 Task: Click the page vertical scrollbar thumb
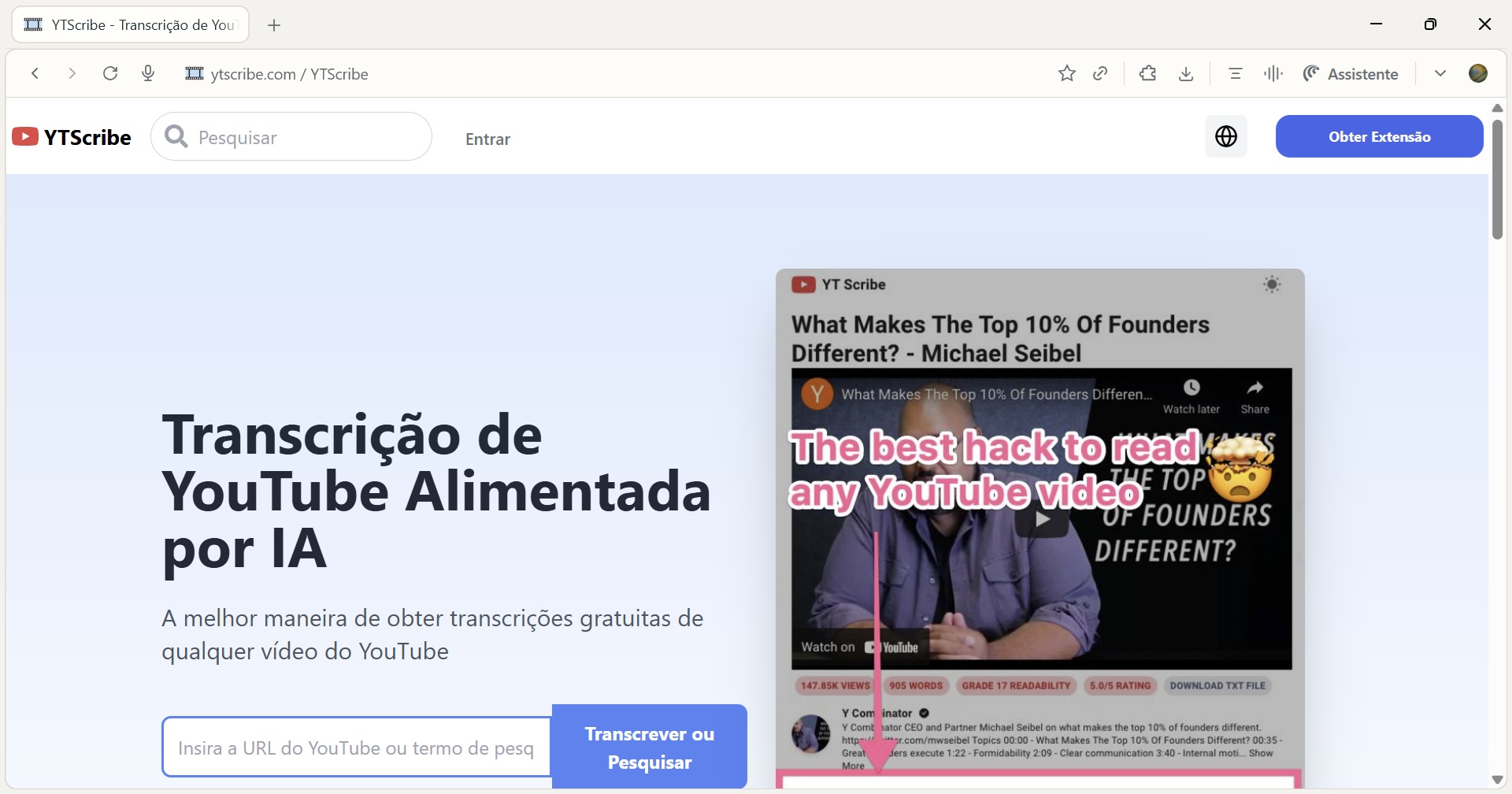coord(1497,179)
